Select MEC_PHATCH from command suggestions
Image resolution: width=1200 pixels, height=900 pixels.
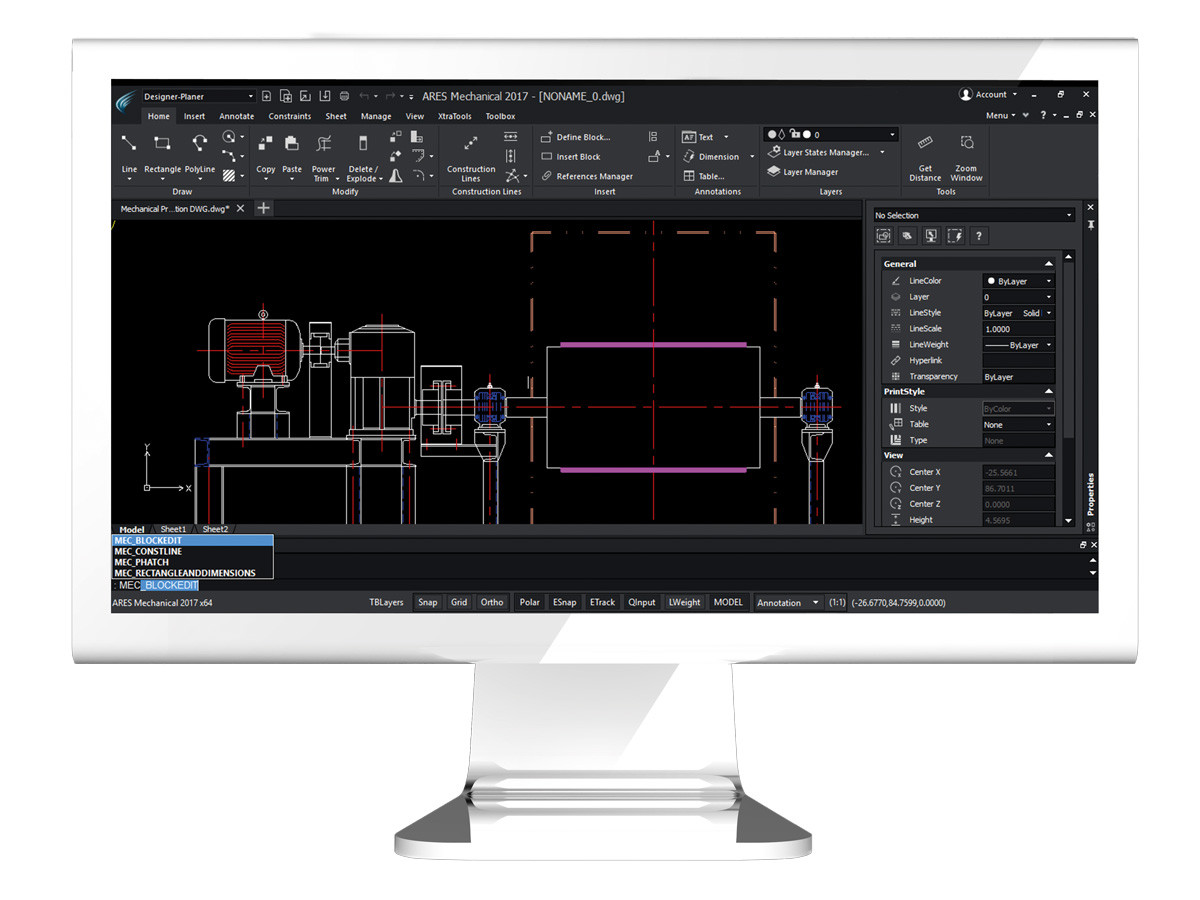192,562
